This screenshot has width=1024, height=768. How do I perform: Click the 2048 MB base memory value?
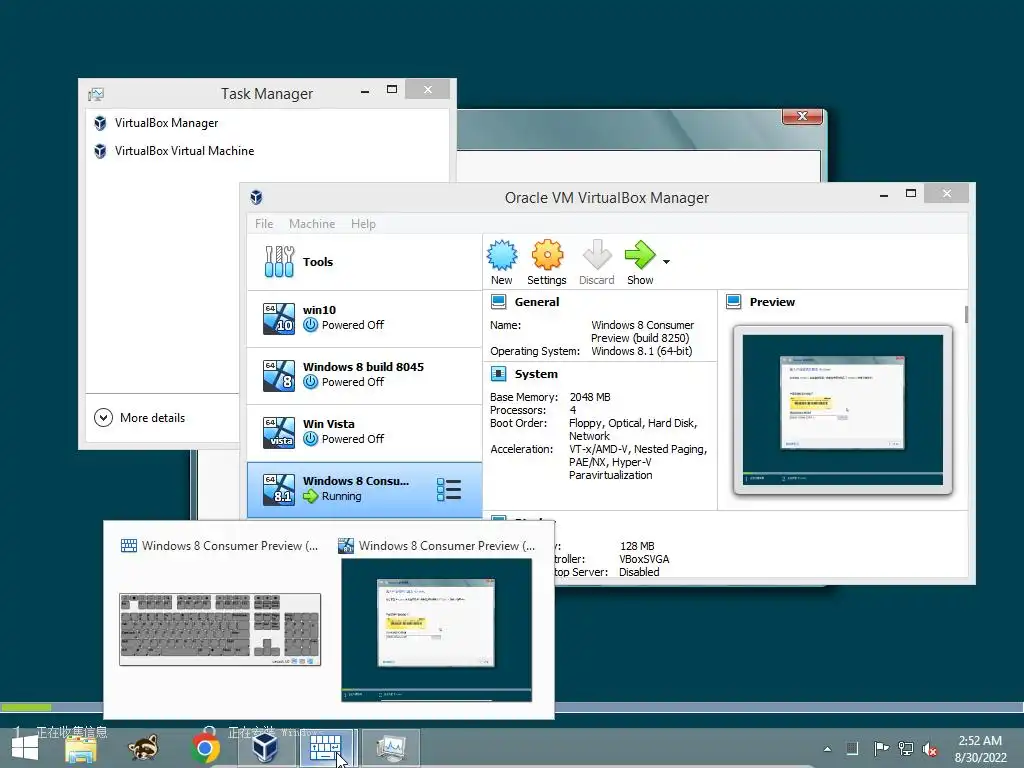click(590, 397)
